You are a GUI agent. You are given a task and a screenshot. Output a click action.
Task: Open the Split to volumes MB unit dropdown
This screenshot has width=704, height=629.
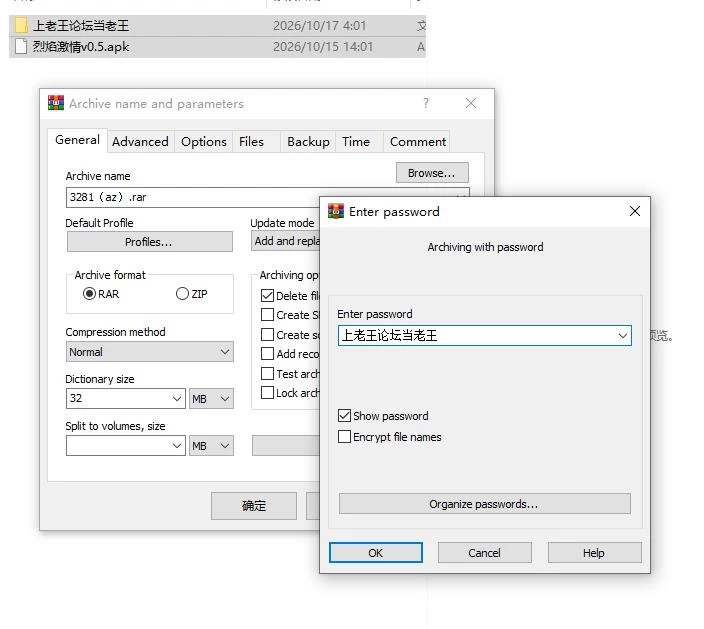(211, 446)
